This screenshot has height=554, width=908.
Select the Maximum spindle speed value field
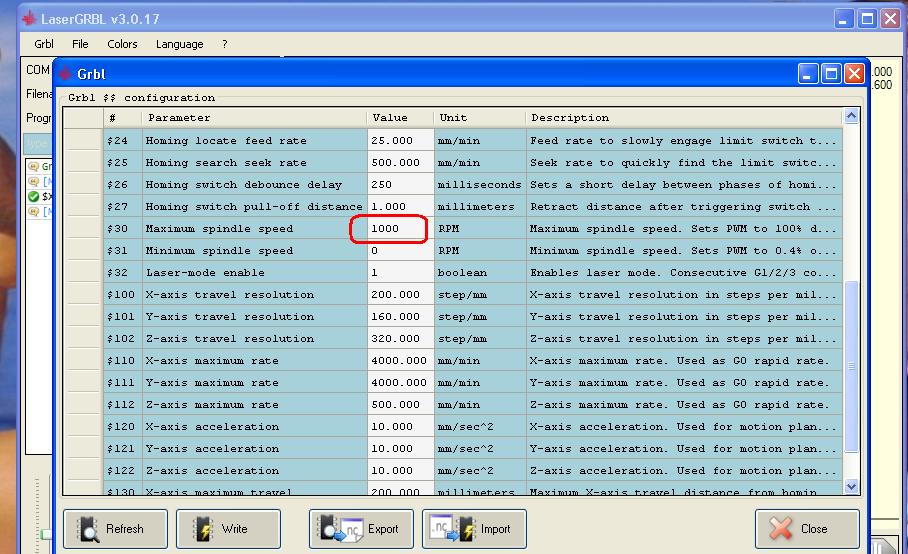tap(400, 229)
